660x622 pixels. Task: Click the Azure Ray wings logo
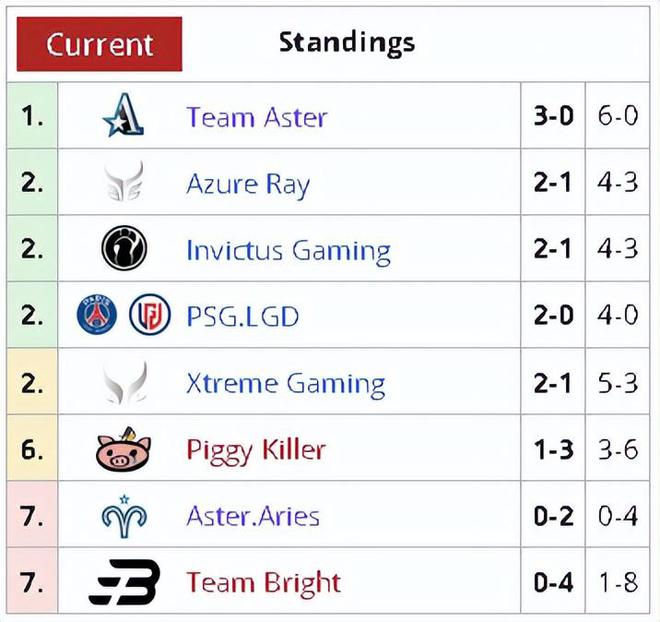(x=124, y=182)
